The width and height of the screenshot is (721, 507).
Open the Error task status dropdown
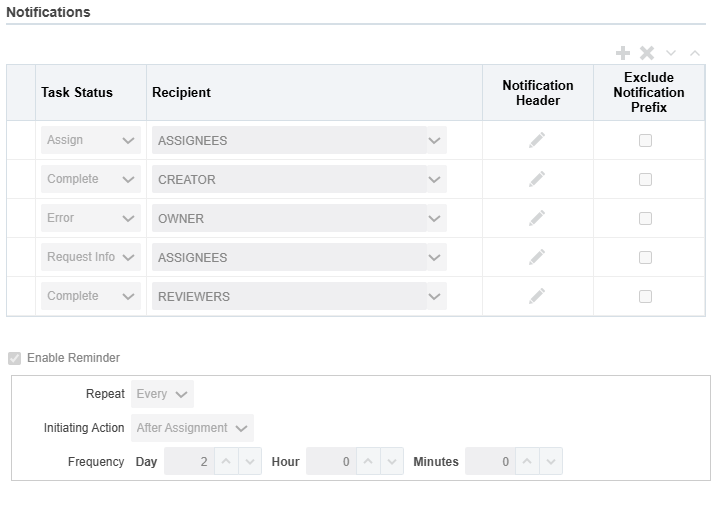click(x=91, y=218)
